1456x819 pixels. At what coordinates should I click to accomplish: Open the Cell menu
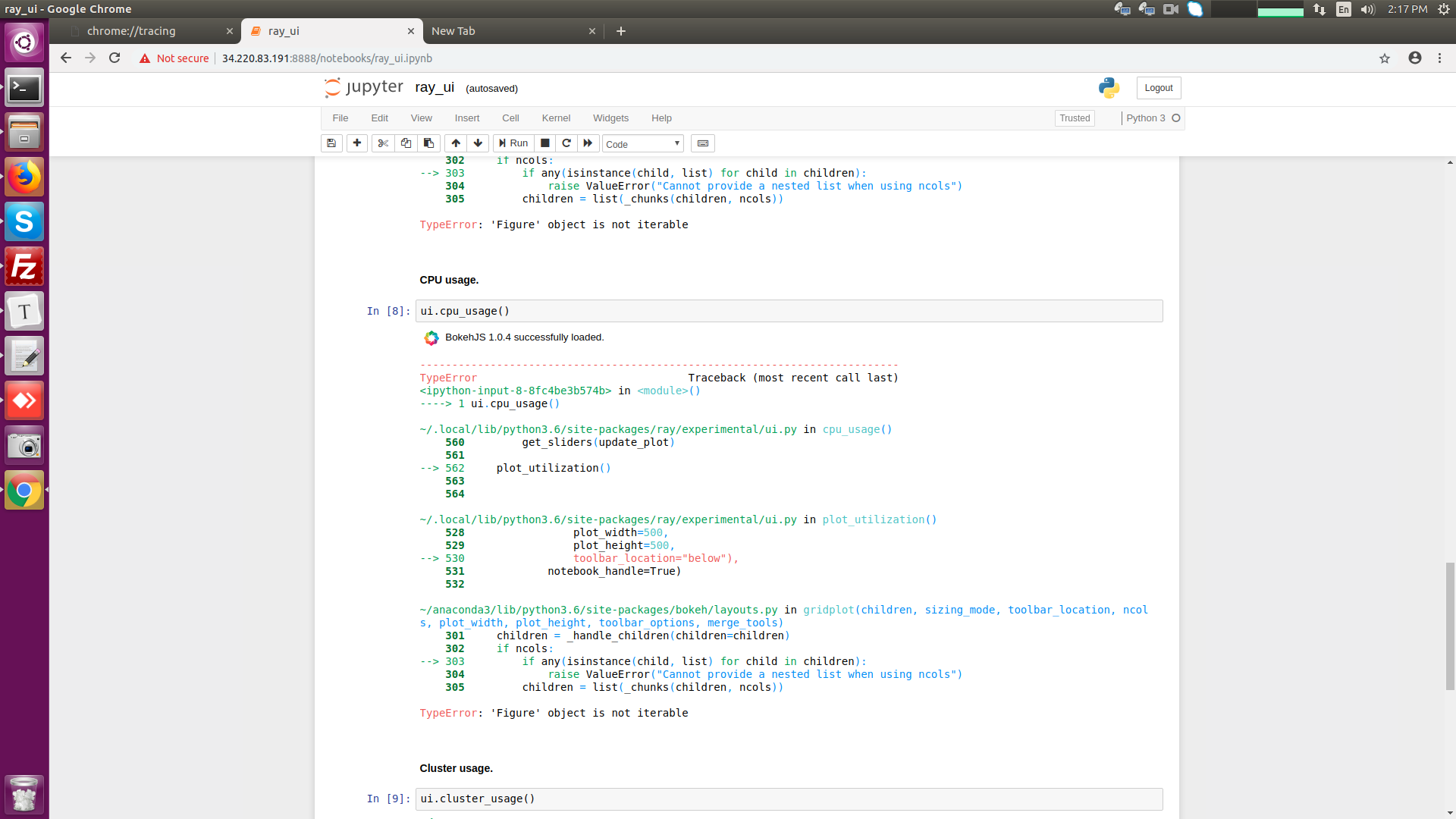510,118
